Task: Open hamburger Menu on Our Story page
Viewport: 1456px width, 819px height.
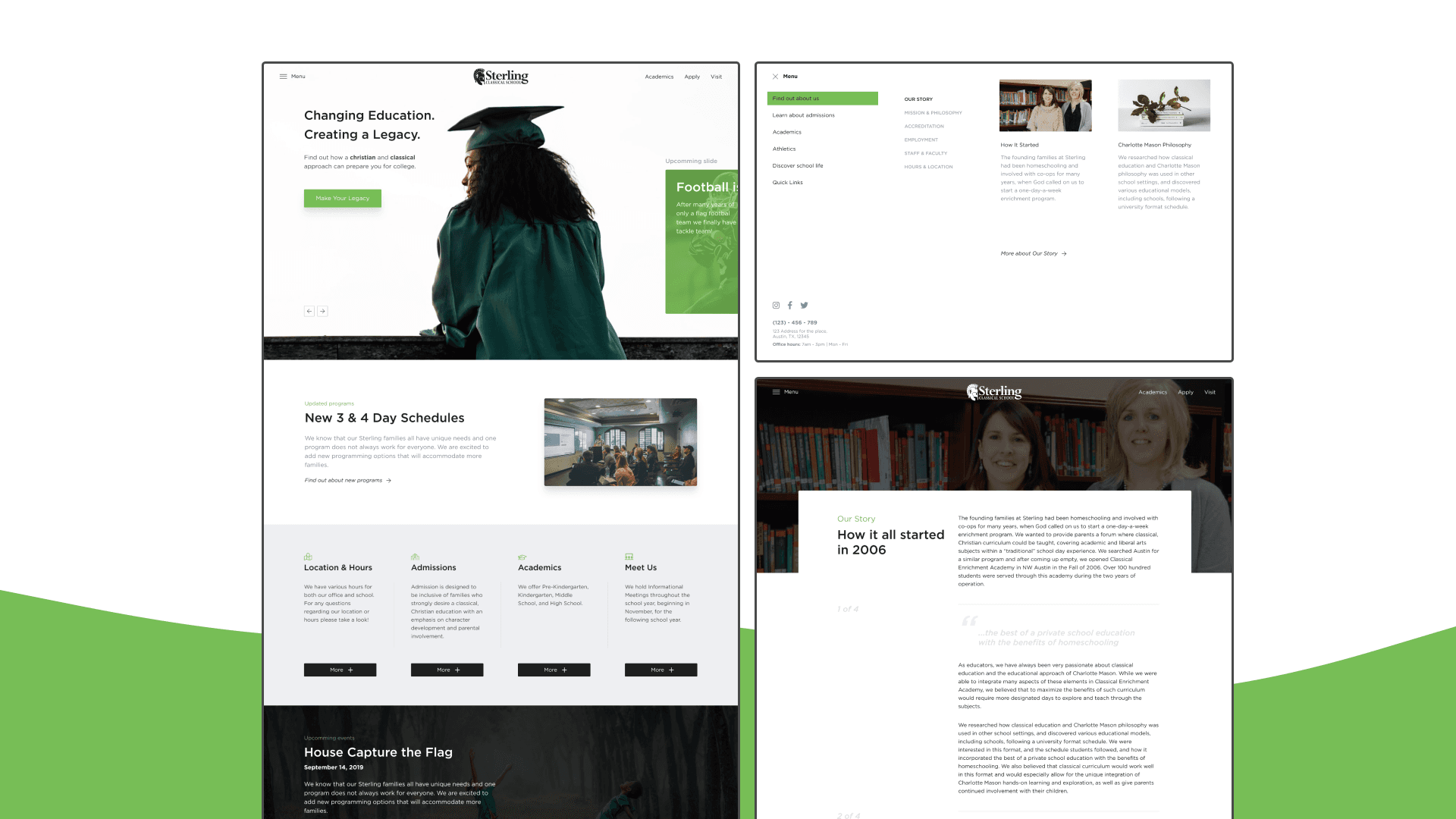Action: (x=777, y=392)
